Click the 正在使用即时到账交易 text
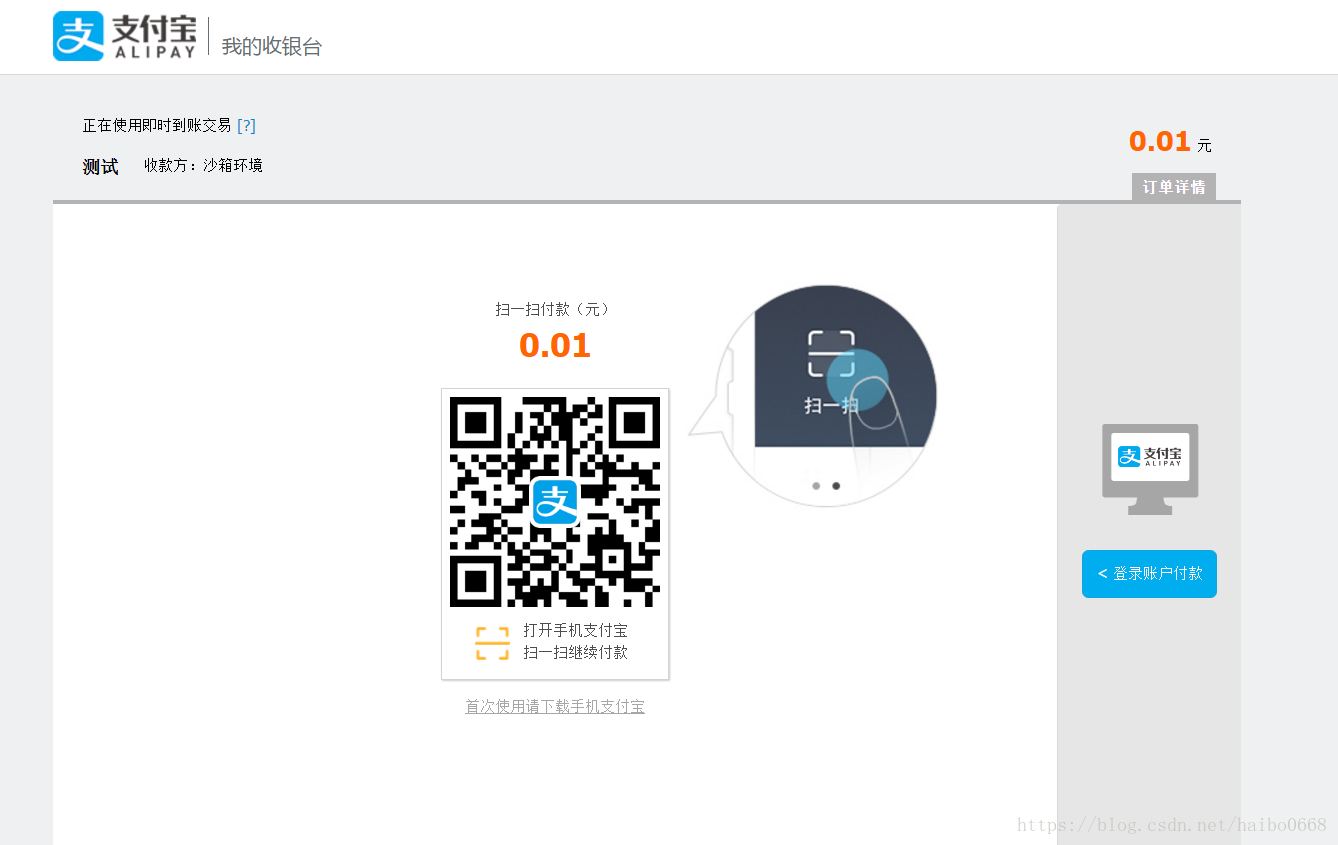 157,125
